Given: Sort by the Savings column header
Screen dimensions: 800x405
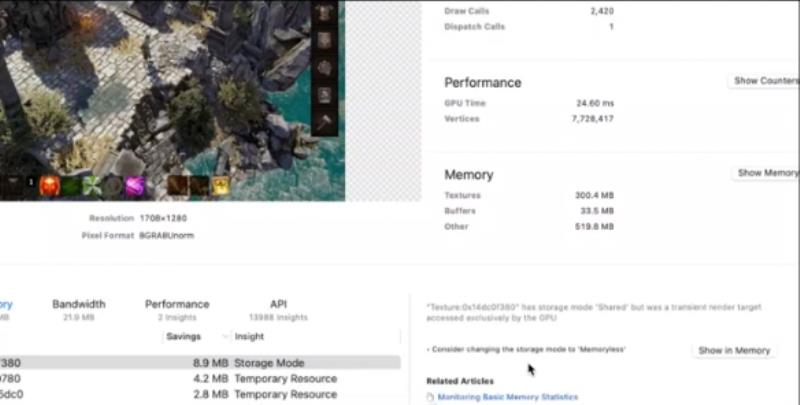Looking at the screenshot, I should (x=184, y=337).
